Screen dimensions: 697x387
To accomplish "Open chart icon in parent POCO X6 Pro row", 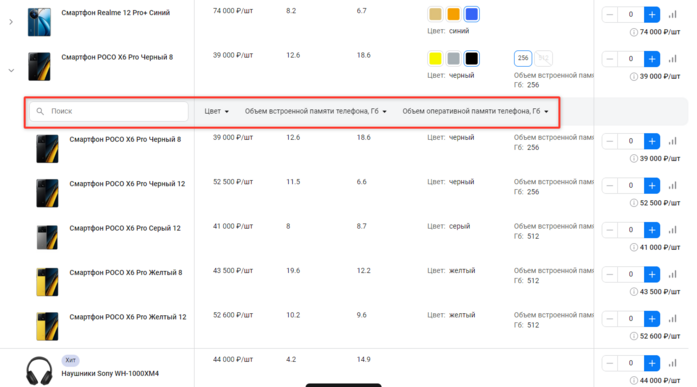I will (x=673, y=59).
